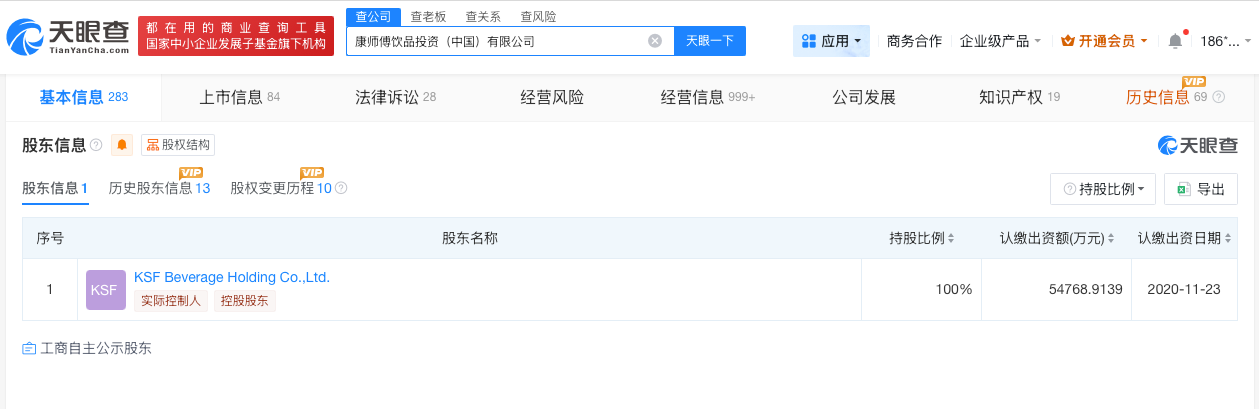Switch to 基本信息 tab
Image resolution: width=1259 pixels, height=409 pixels.
84,97
